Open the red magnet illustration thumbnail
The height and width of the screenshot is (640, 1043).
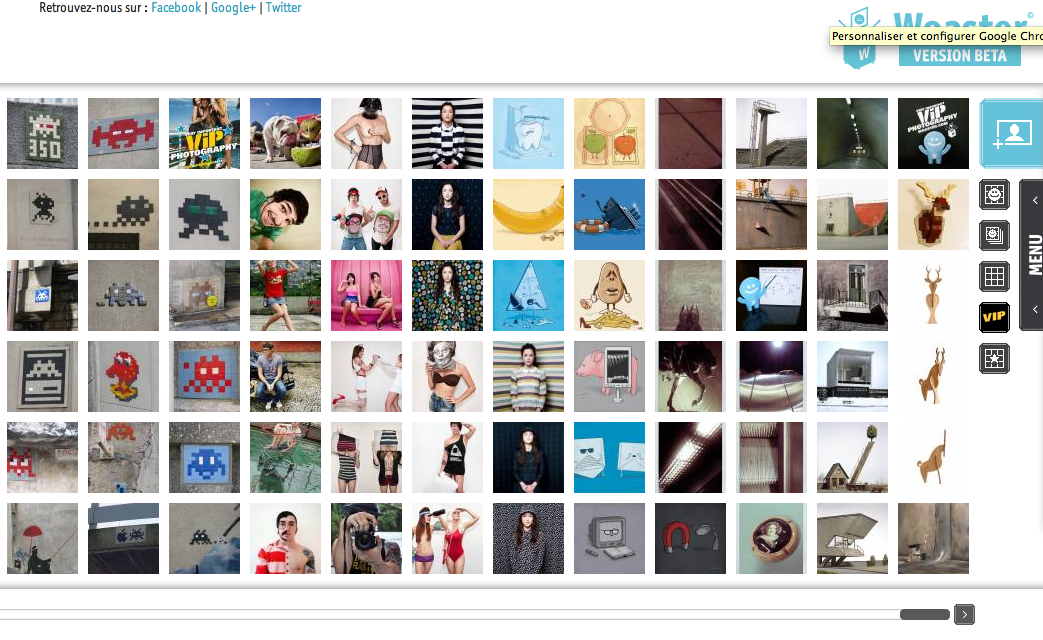coord(690,538)
